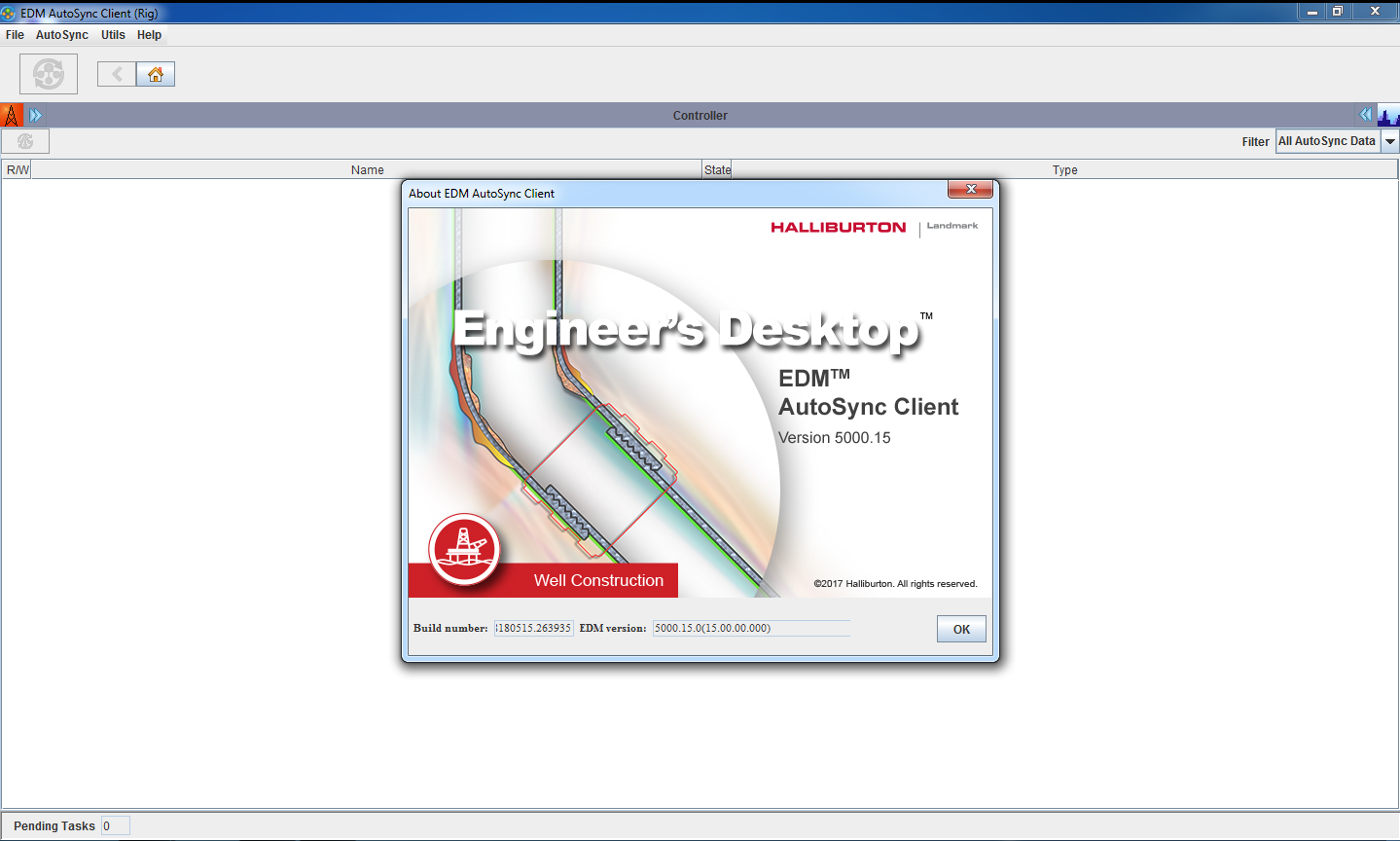
Task: Click the Build number field
Action: pos(533,628)
